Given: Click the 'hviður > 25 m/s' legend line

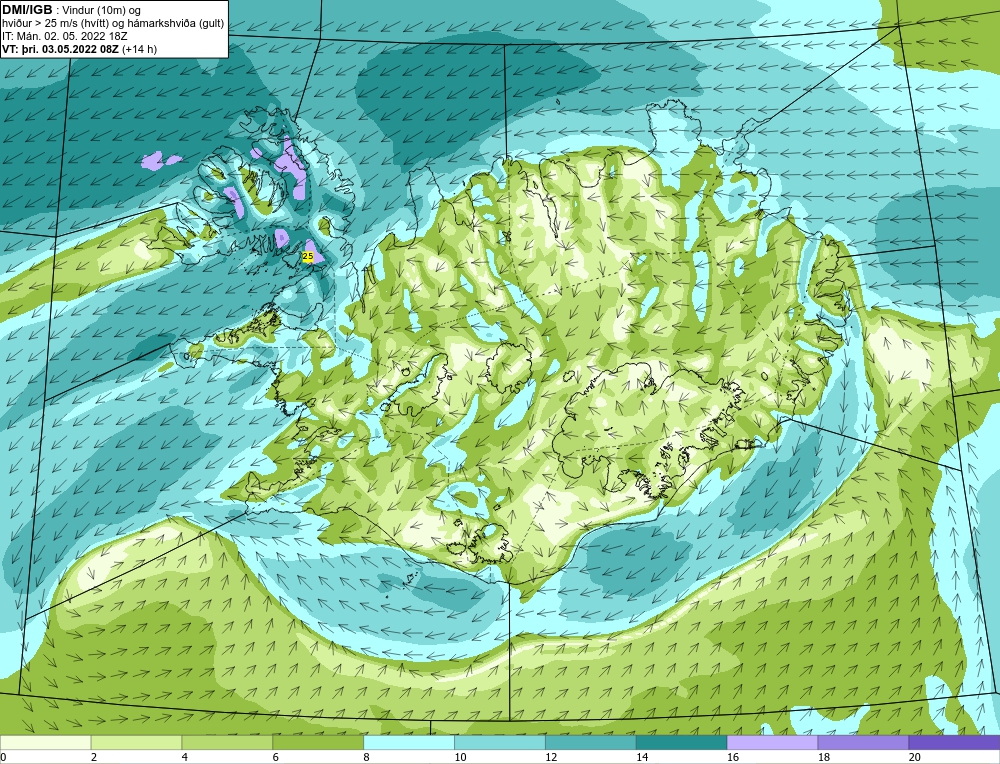Looking at the screenshot, I should tap(113, 24).
